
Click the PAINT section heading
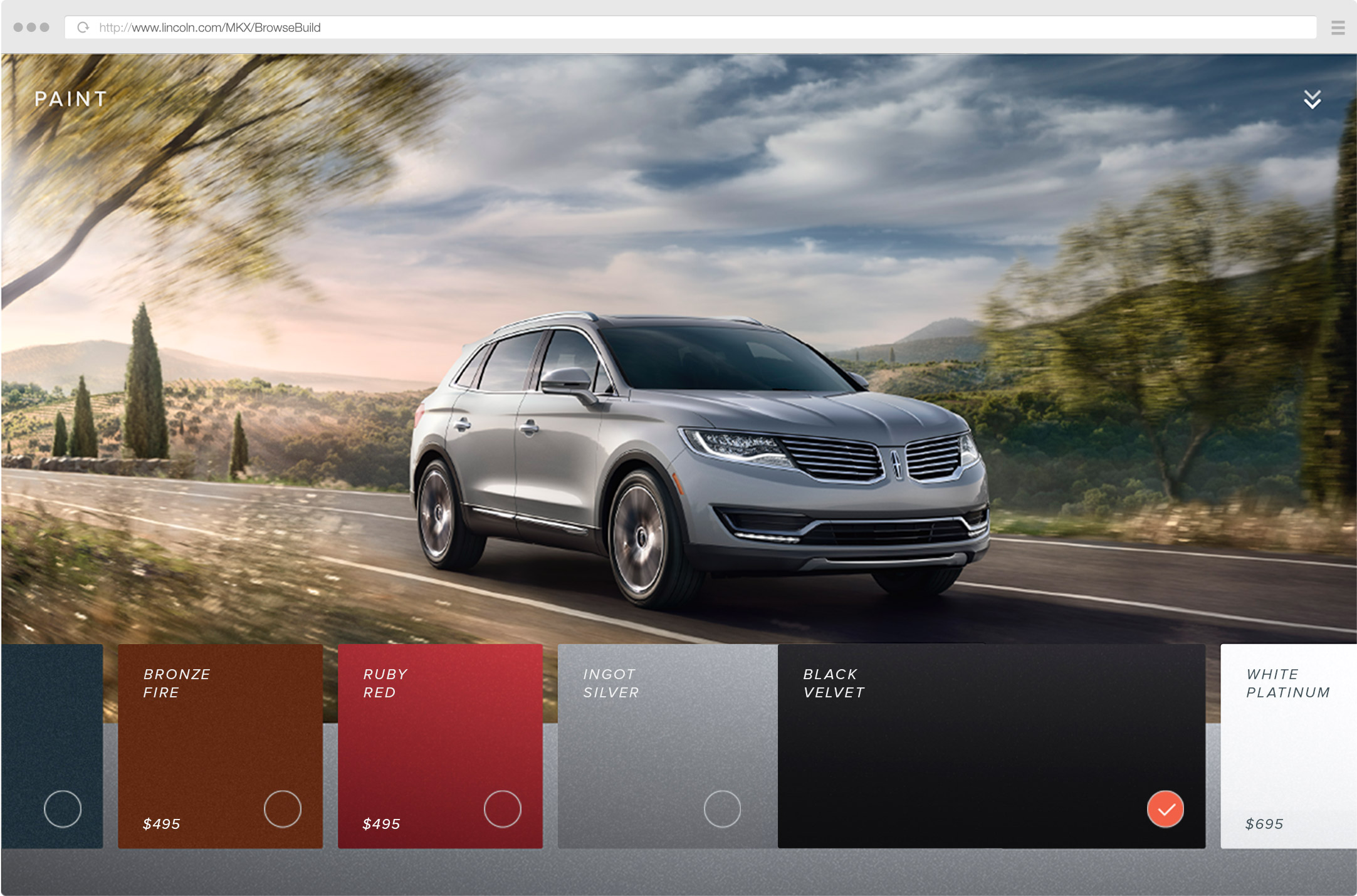[71, 99]
